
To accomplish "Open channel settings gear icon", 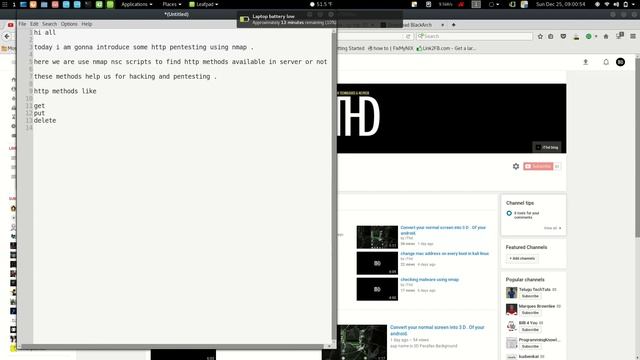I will click(516, 166).
